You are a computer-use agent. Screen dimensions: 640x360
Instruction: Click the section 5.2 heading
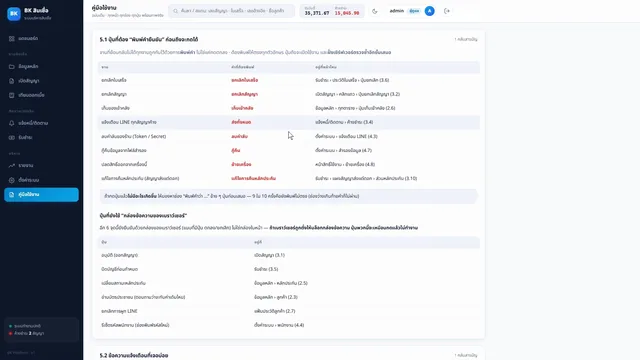(134, 356)
